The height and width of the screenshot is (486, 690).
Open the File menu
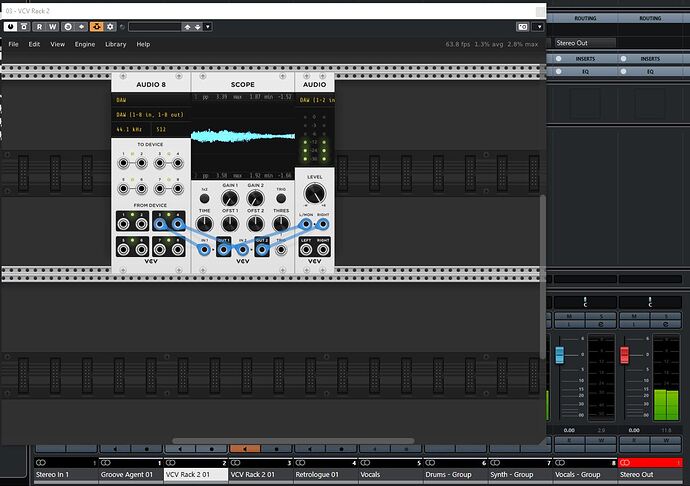coord(14,44)
